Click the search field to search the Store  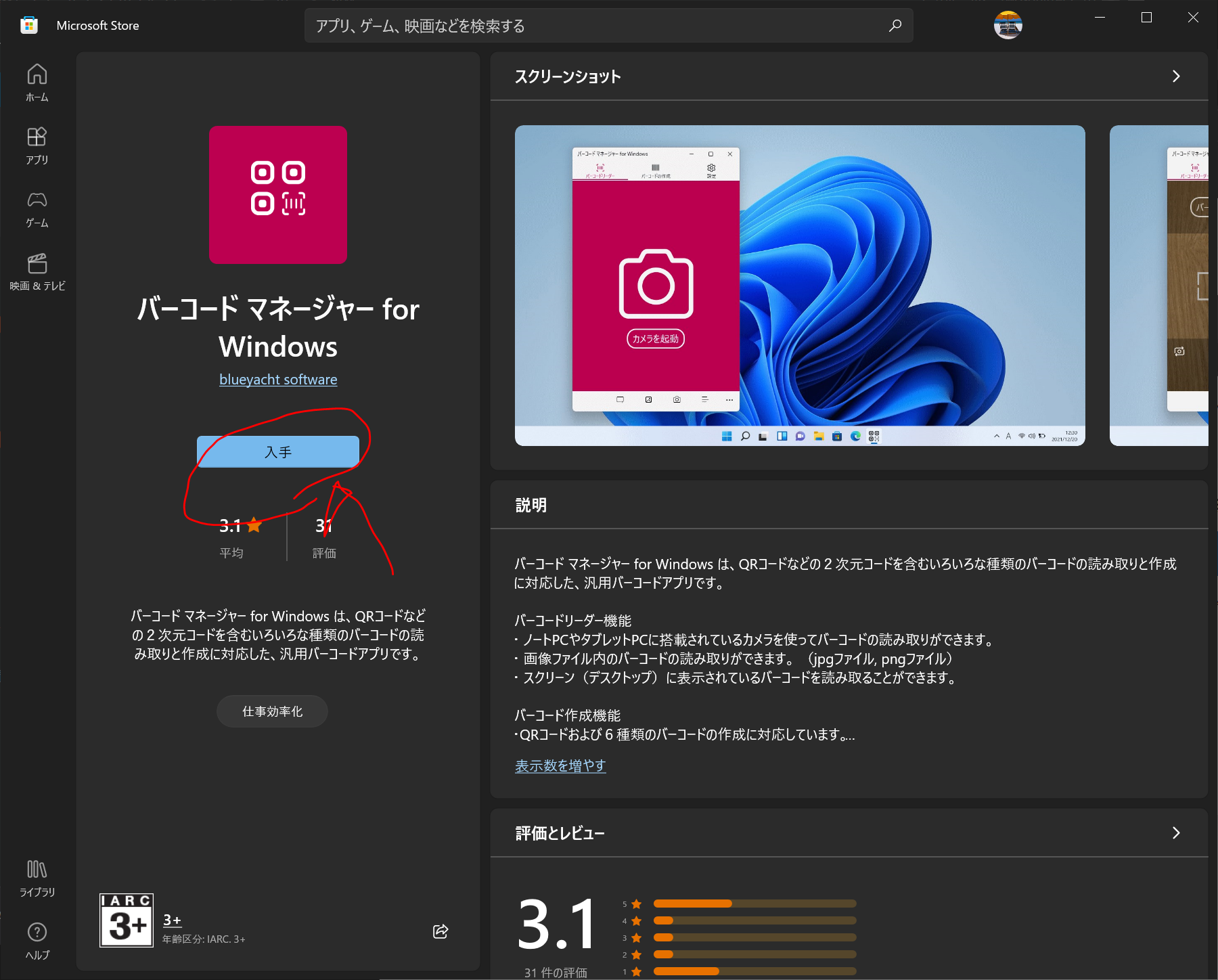coord(609,26)
